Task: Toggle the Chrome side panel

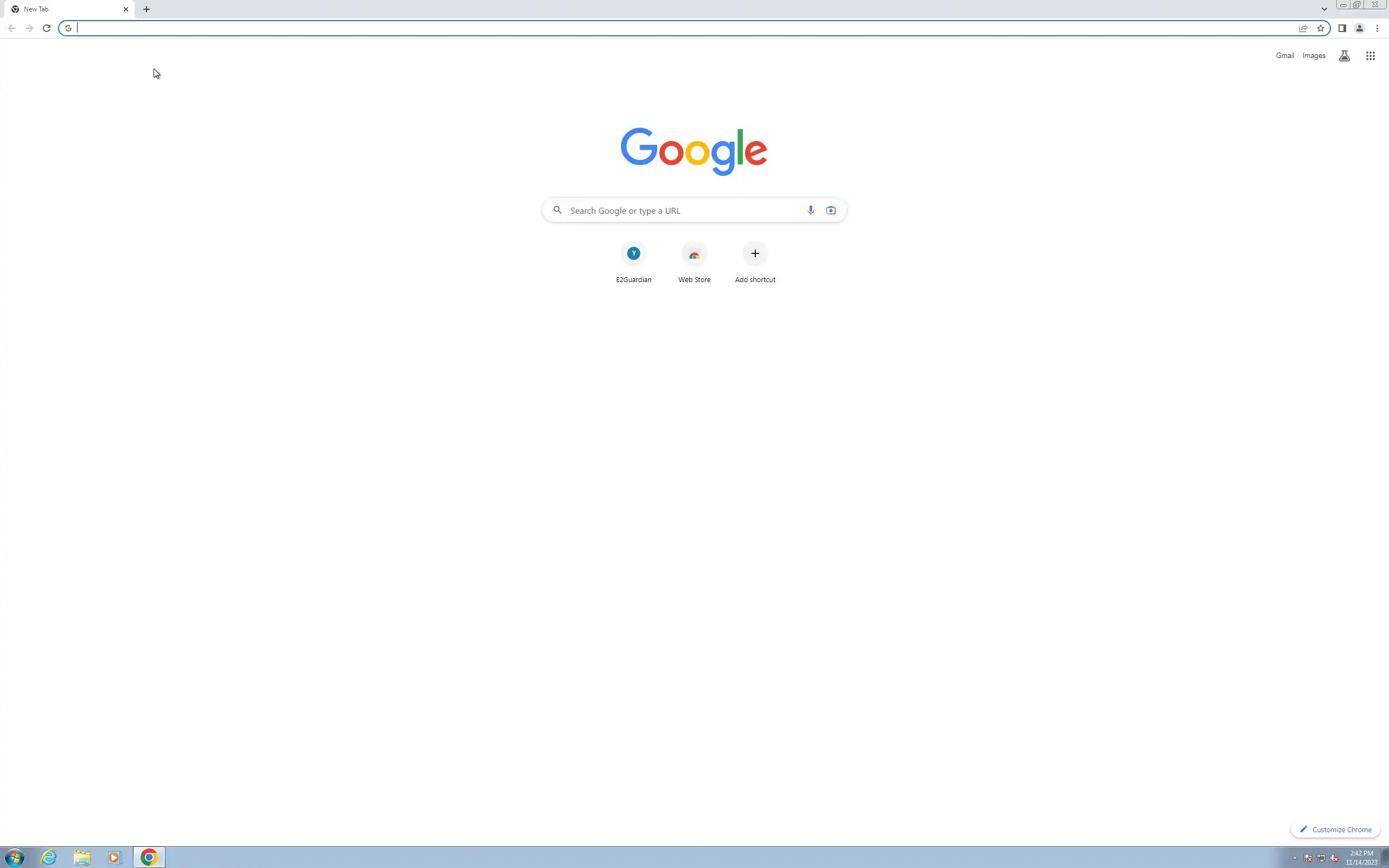Action: [1342, 28]
